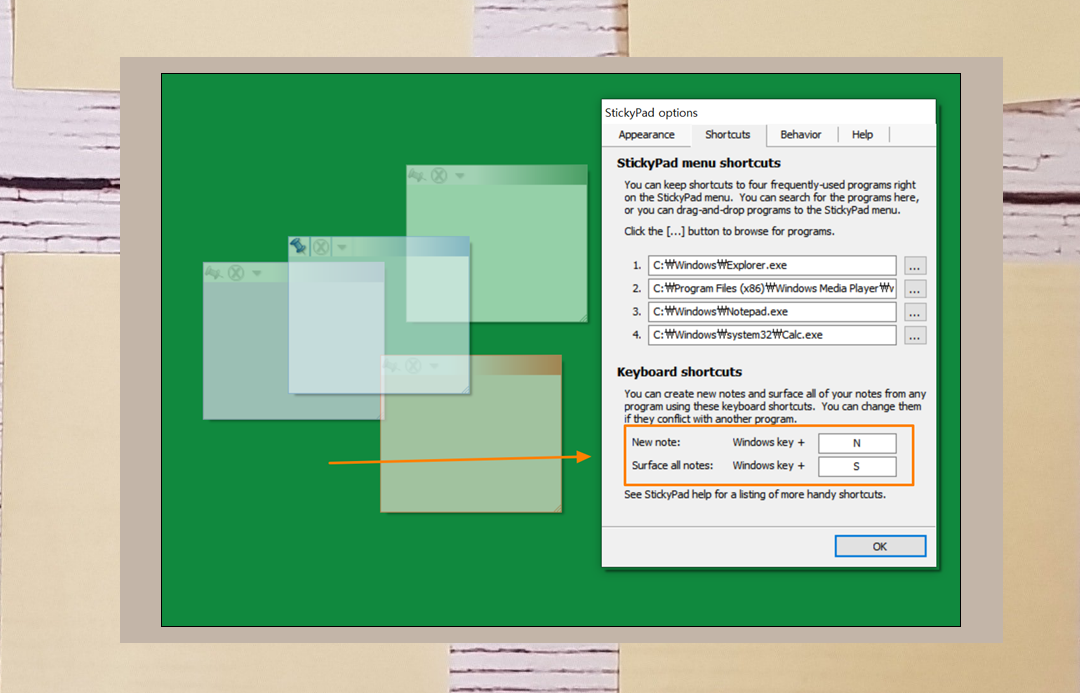Click the 'Surface all notes:' label
The image size is (1080, 693).
point(672,466)
